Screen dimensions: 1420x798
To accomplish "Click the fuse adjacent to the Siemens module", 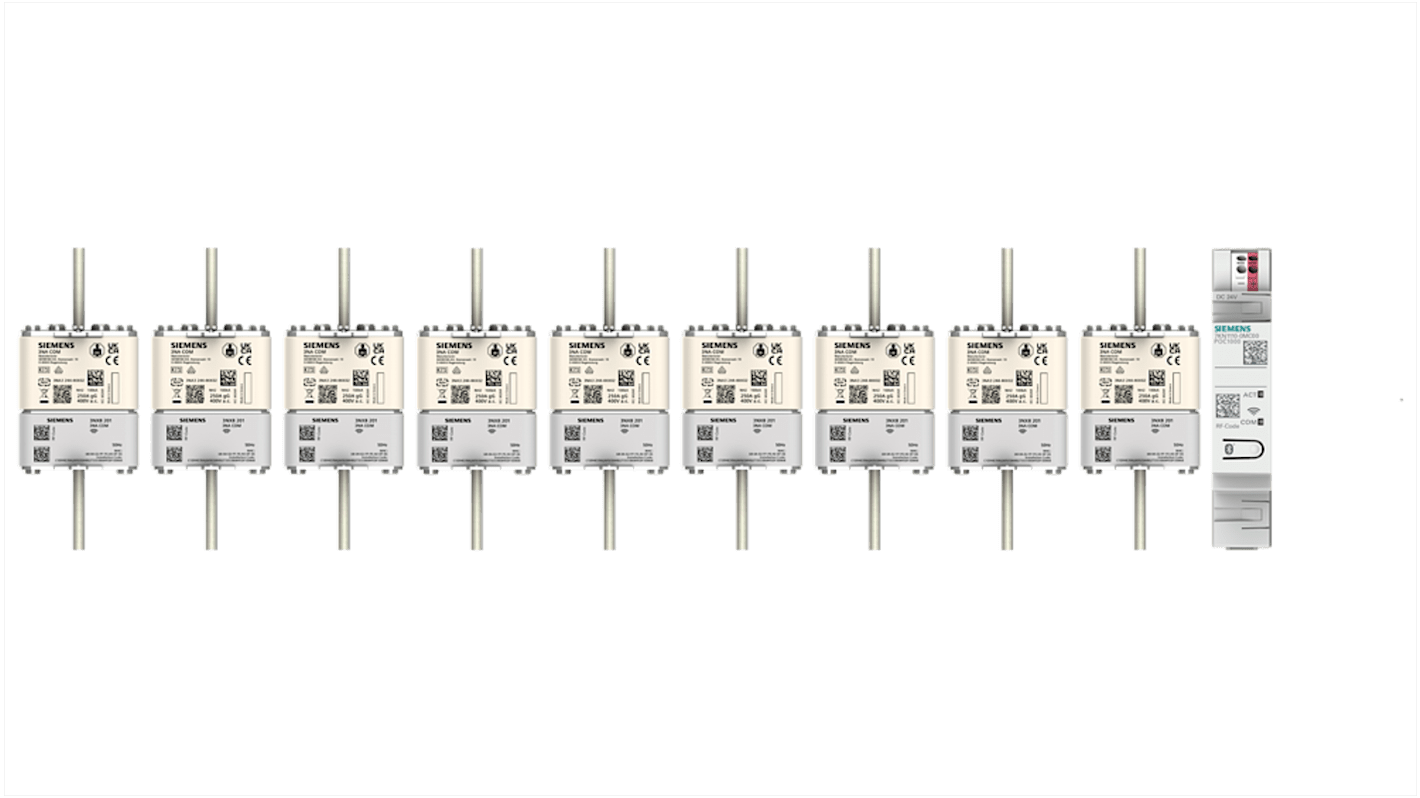I will click(x=1139, y=398).
